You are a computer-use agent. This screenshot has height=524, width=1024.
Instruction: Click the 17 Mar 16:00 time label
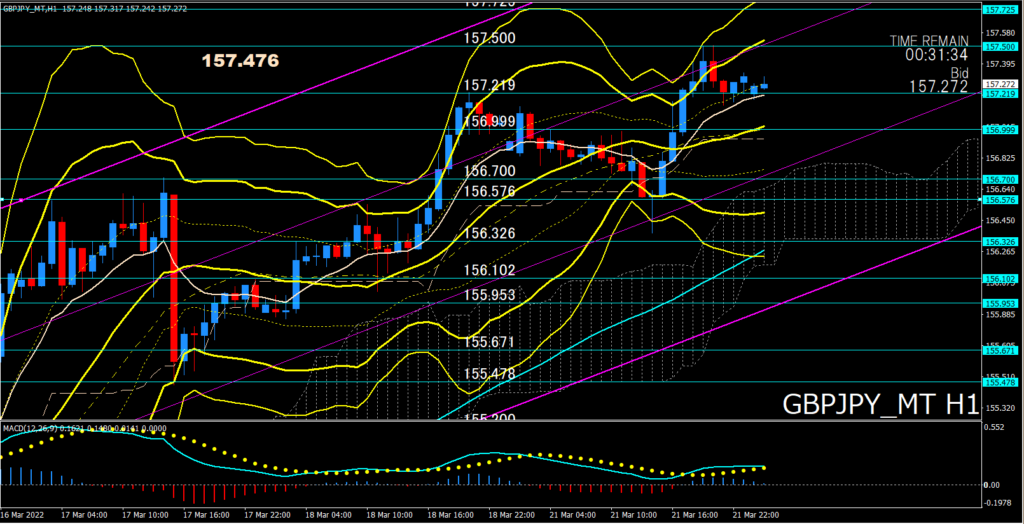pos(204,515)
